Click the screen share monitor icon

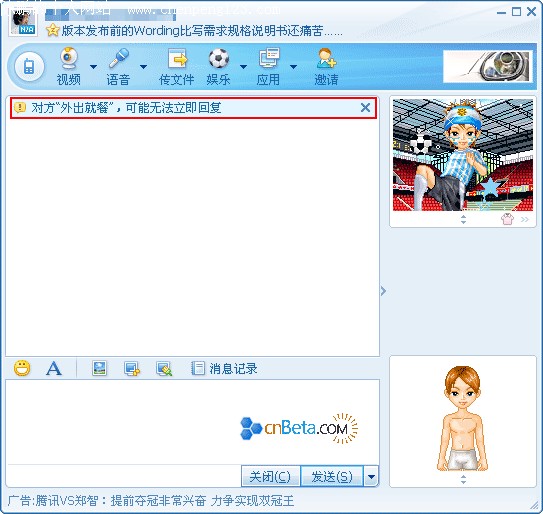(x=132, y=369)
